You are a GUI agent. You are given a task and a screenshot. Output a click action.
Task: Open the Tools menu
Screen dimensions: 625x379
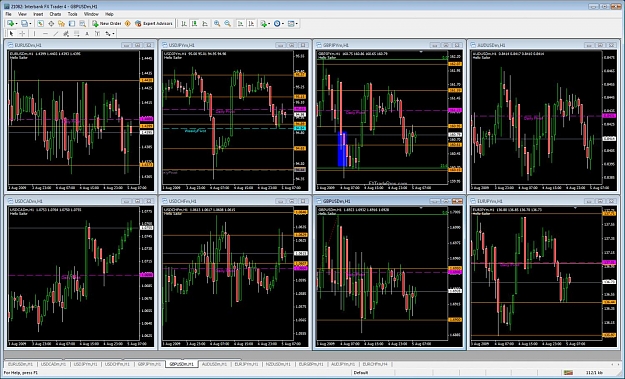tap(73, 14)
